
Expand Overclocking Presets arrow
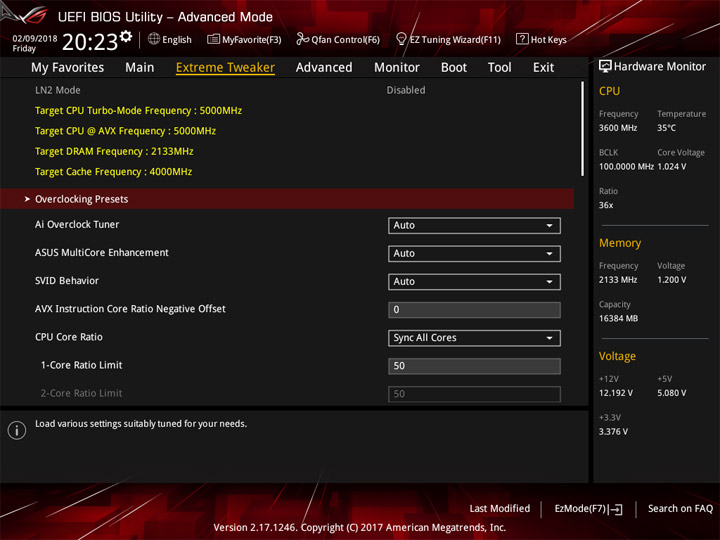pyautogui.click(x=27, y=199)
